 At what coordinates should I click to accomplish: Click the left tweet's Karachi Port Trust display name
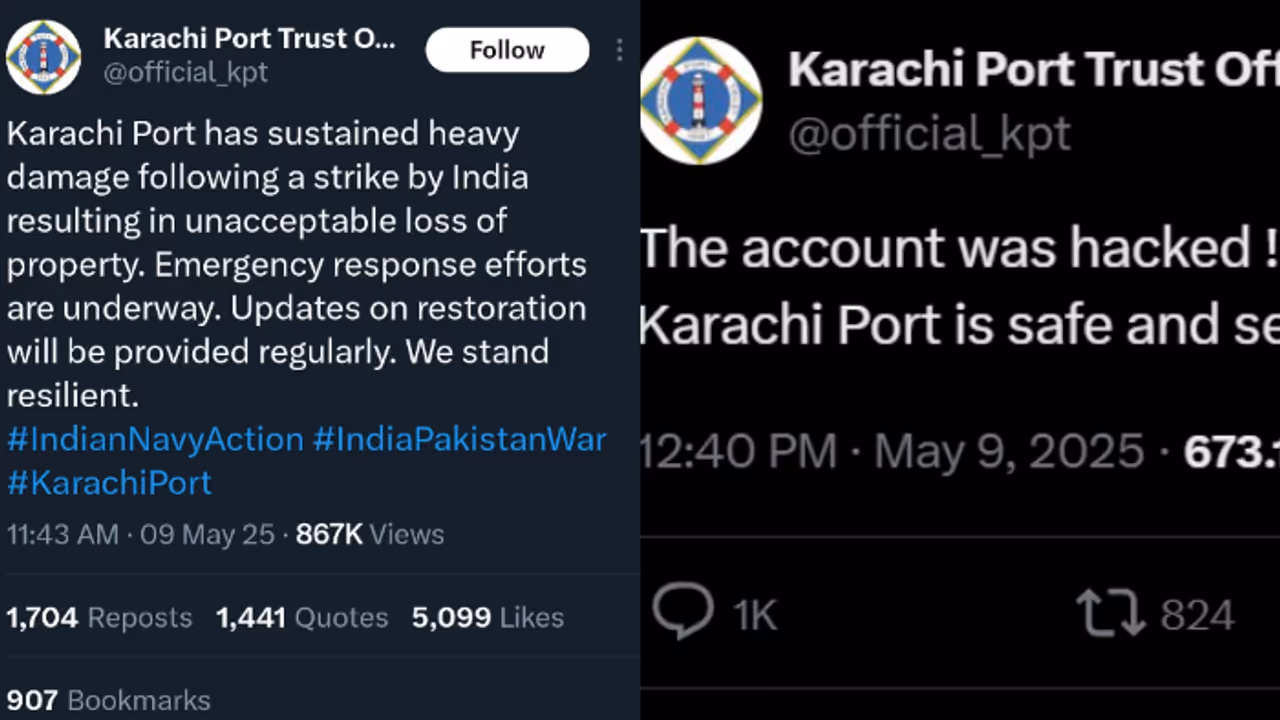coord(250,39)
